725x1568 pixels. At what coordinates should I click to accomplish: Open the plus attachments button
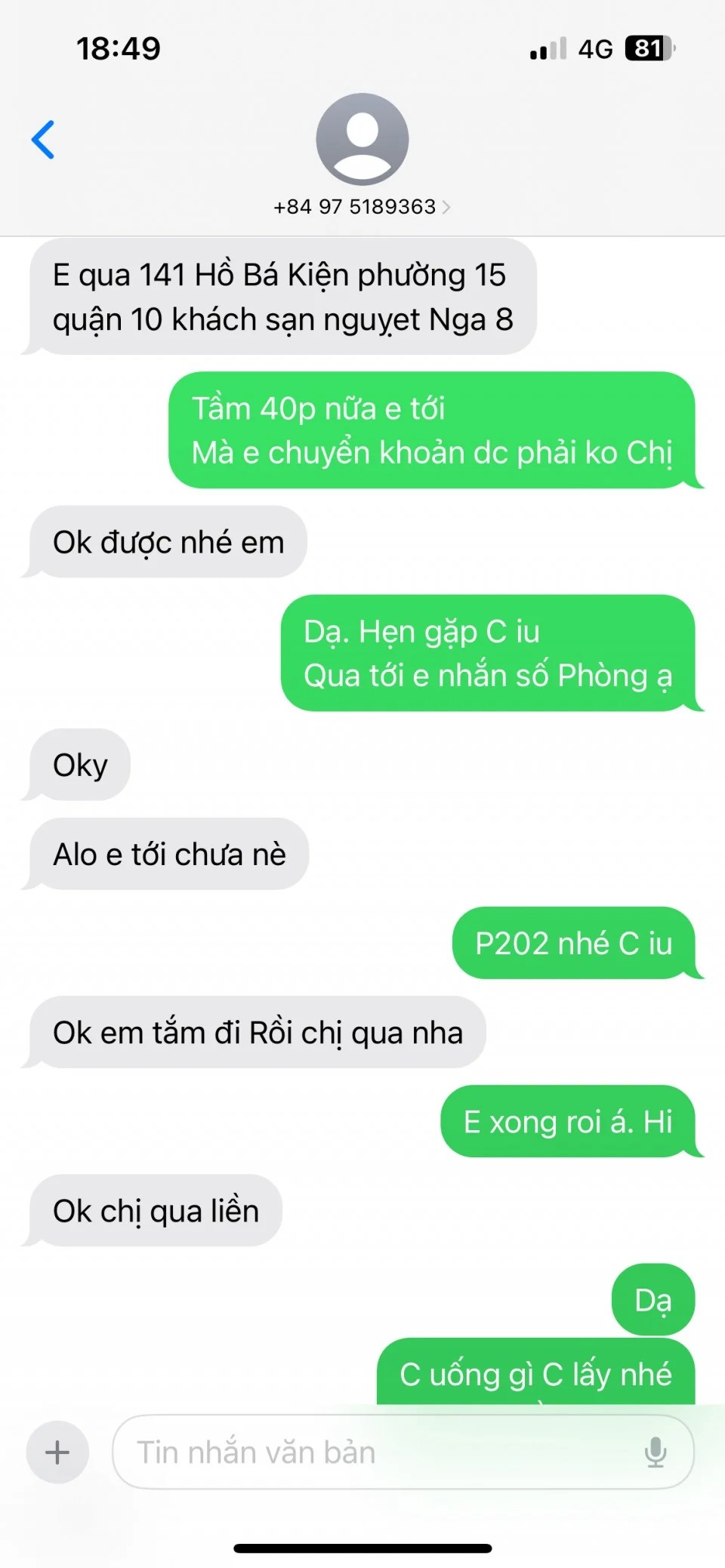click(57, 1452)
